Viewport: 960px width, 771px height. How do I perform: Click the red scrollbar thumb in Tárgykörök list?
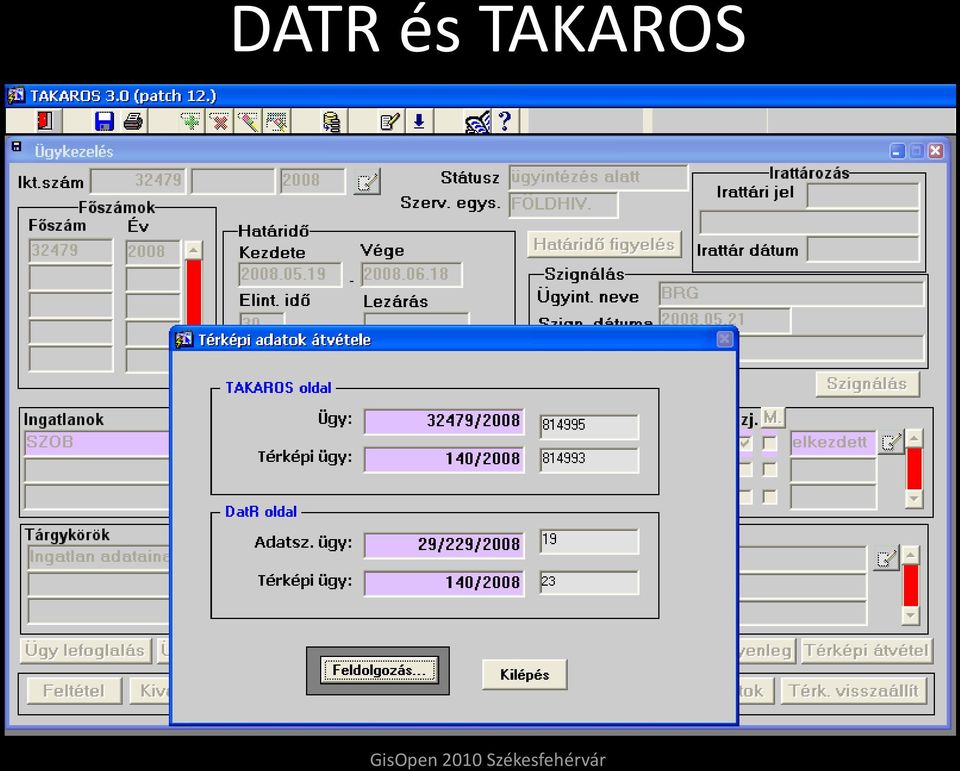coord(911,585)
